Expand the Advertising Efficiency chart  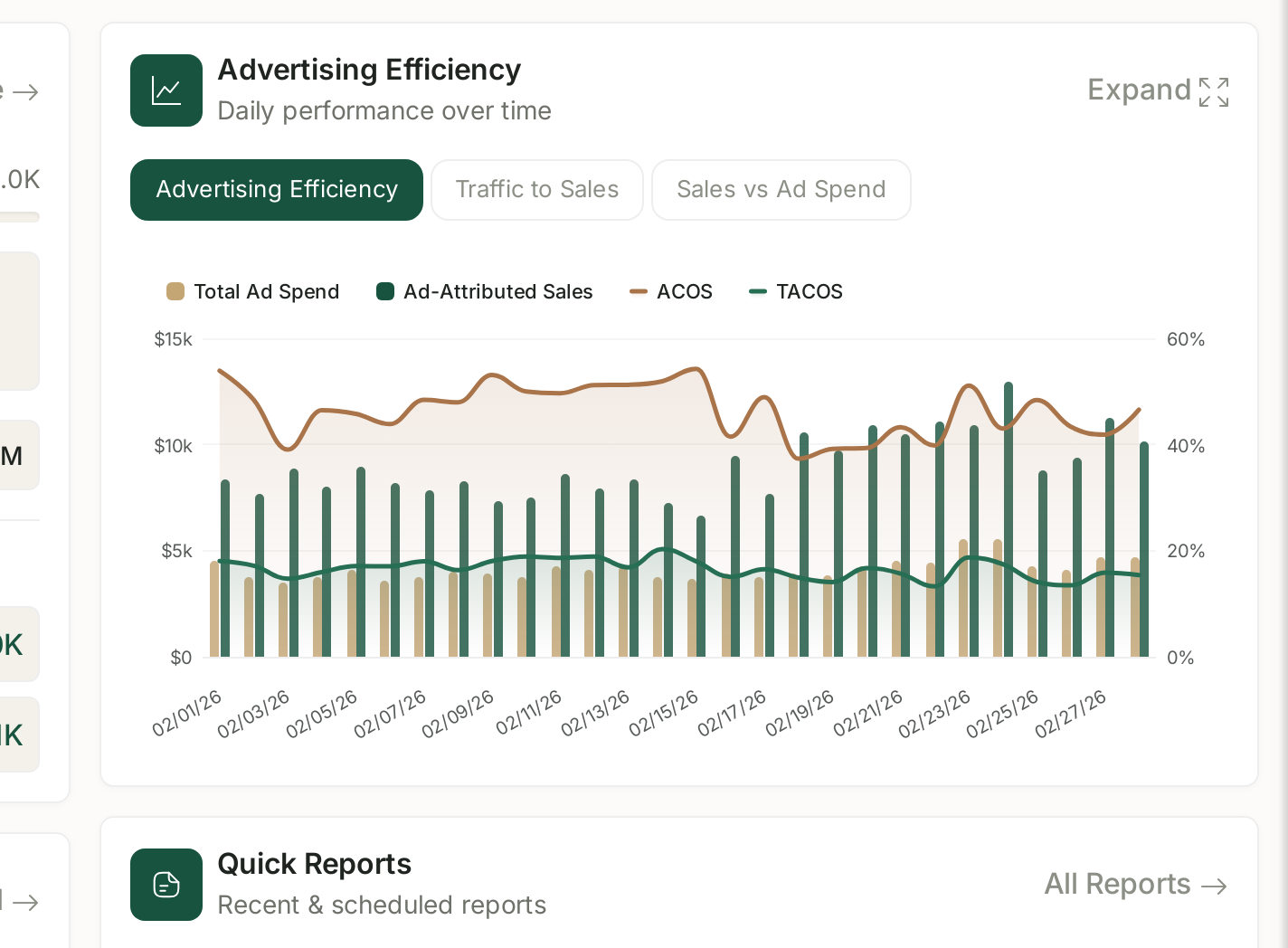point(1158,90)
